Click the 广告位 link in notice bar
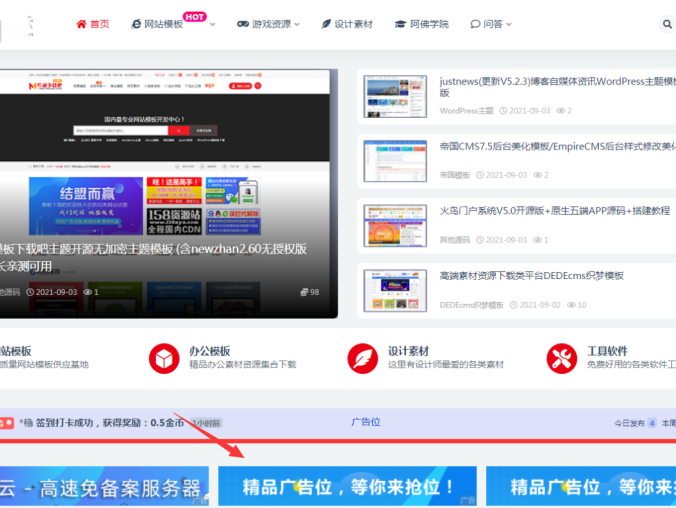676x508 pixels. coord(366,422)
